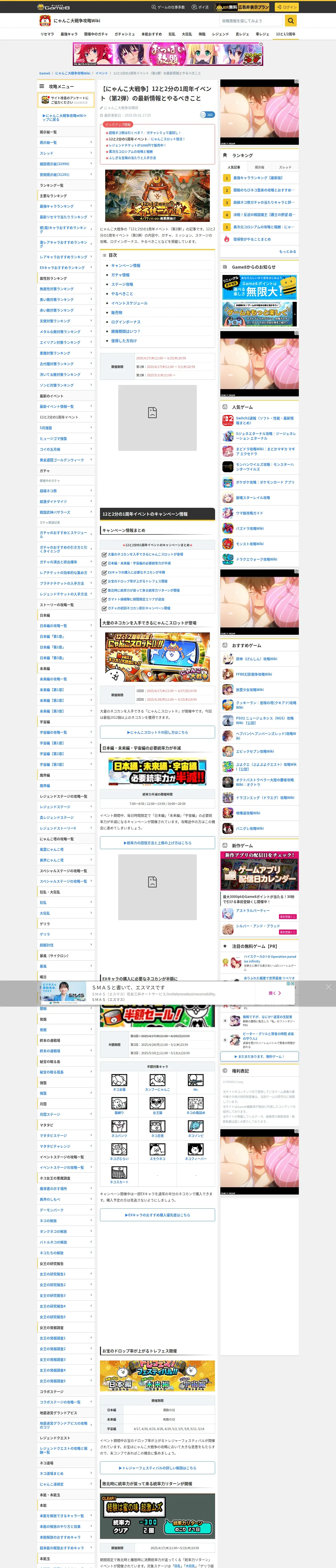Select the リセマラ navigation menu item
This screenshot has height=1568, width=336.
[47, 34]
